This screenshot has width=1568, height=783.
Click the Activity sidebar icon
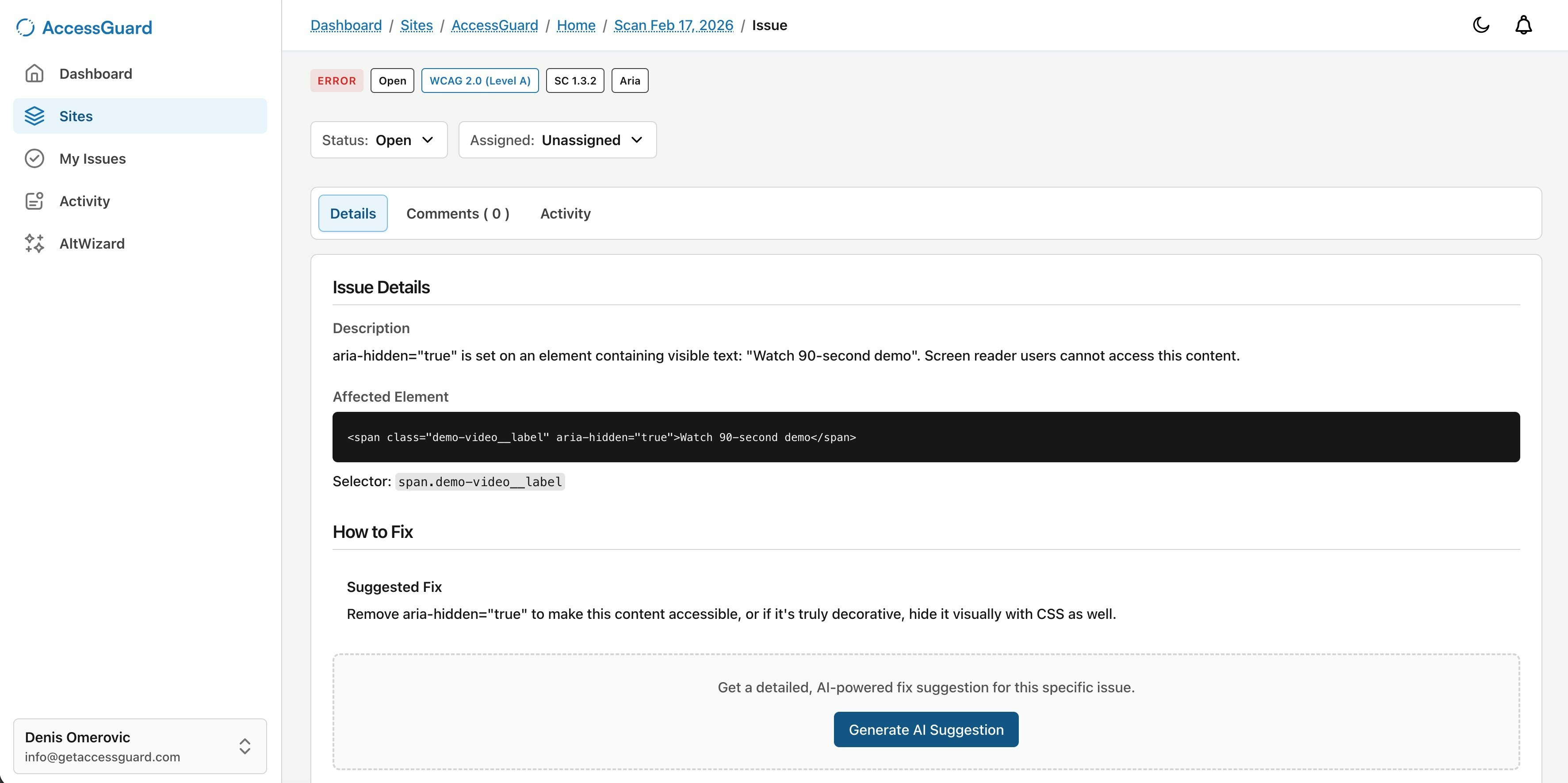[x=34, y=201]
